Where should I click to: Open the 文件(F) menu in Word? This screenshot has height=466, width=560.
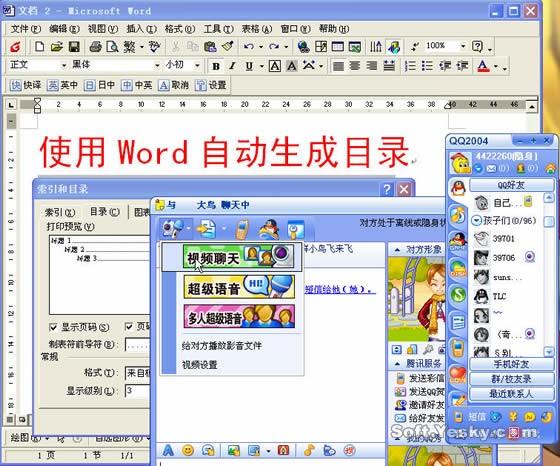click(x=25, y=29)
